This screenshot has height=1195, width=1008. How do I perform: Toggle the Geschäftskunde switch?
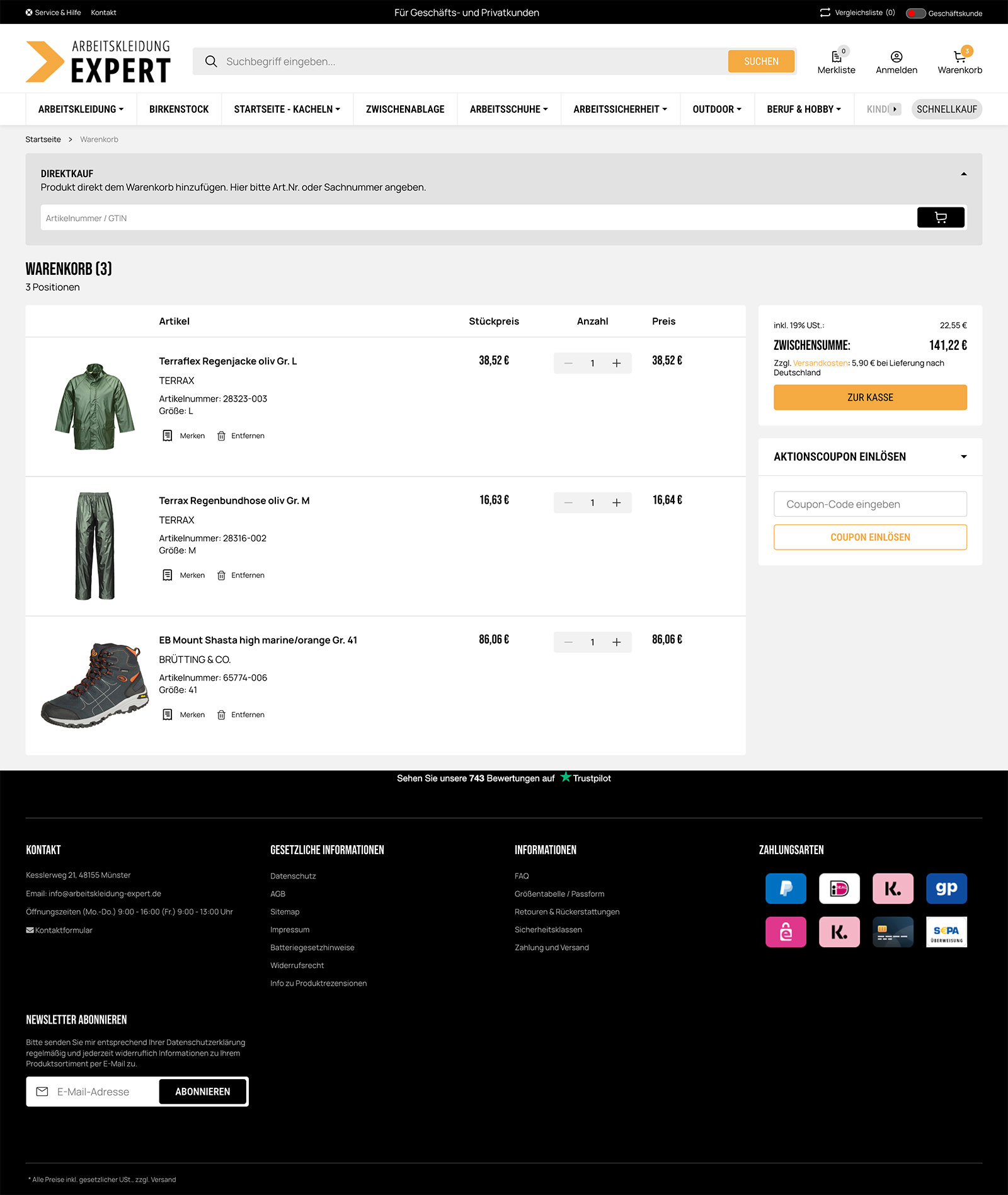pos(915,13)
